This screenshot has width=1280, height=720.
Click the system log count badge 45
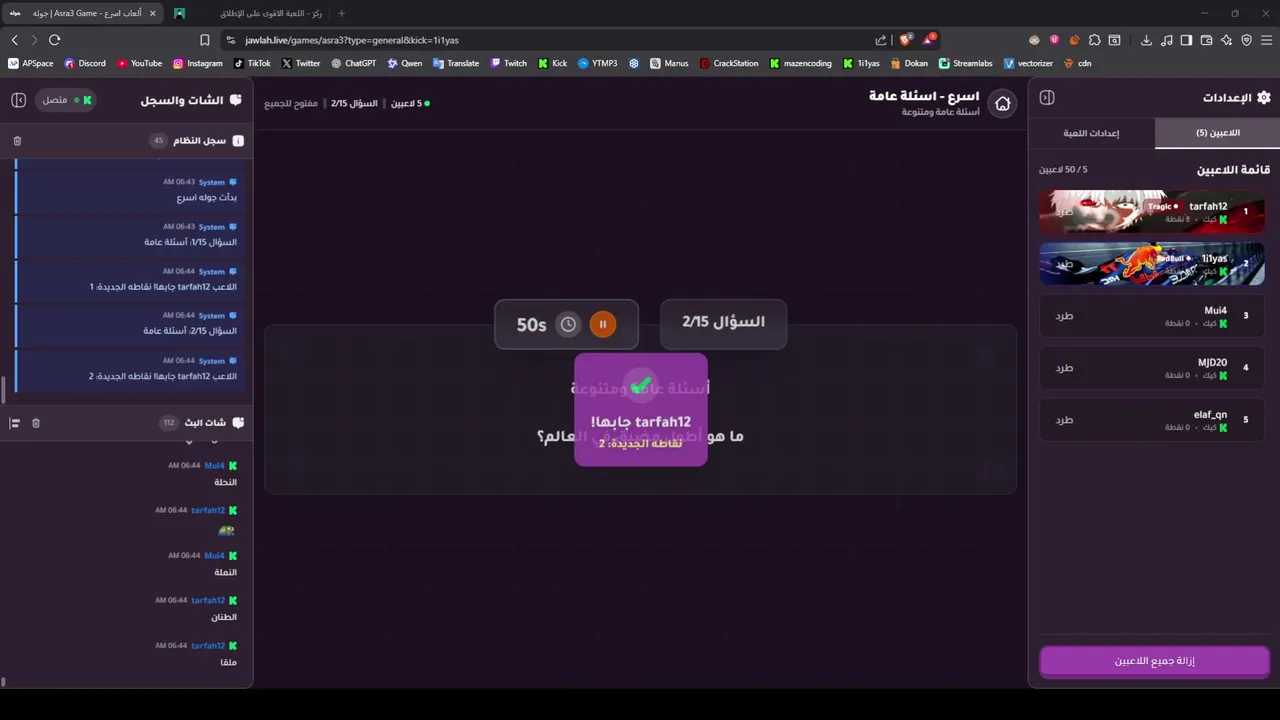158,141
